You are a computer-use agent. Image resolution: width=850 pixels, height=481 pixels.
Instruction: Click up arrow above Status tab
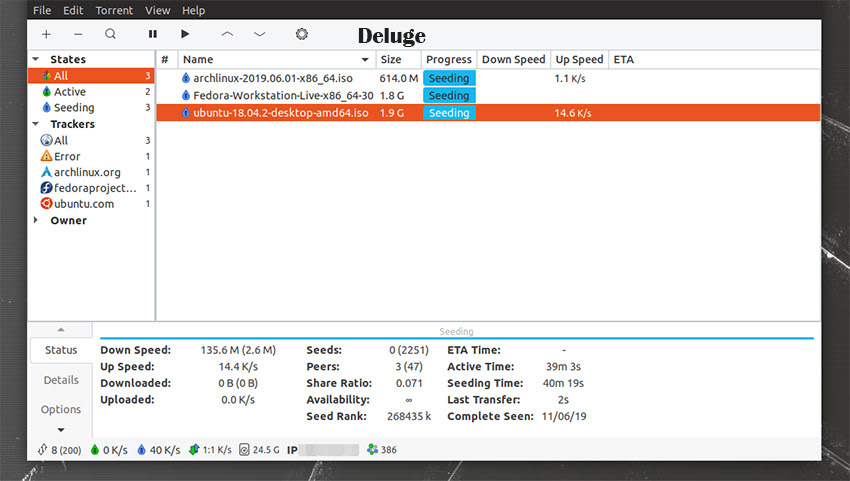pyautogui.click(x=61, y=330)
